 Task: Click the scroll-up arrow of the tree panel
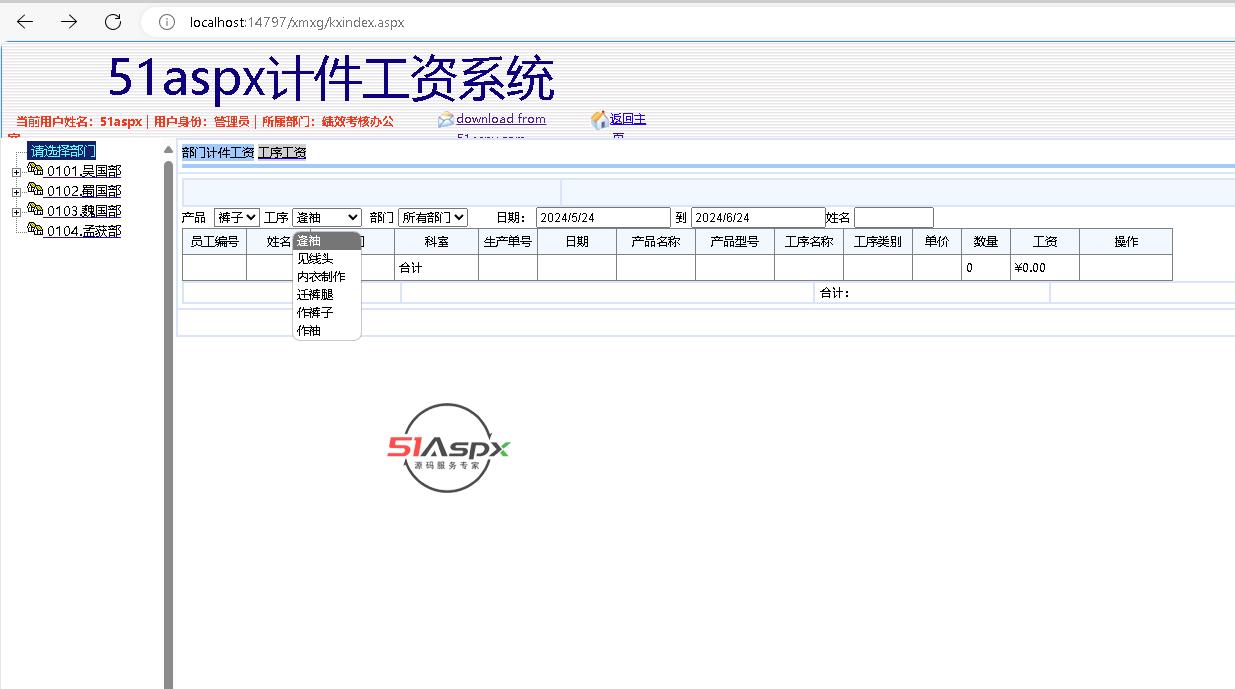click(168, 150)
